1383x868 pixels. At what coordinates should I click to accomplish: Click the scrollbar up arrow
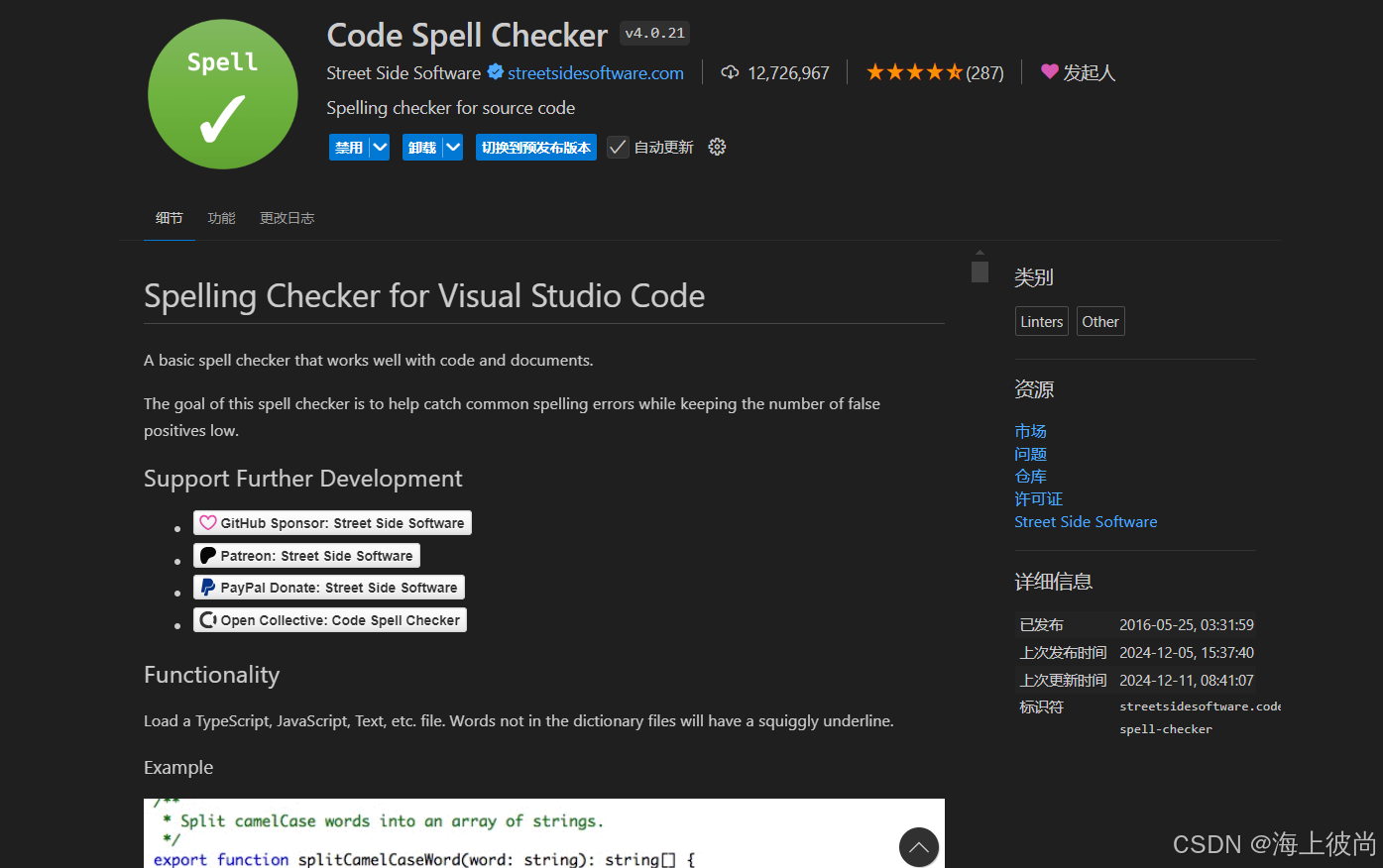[980, 253]
